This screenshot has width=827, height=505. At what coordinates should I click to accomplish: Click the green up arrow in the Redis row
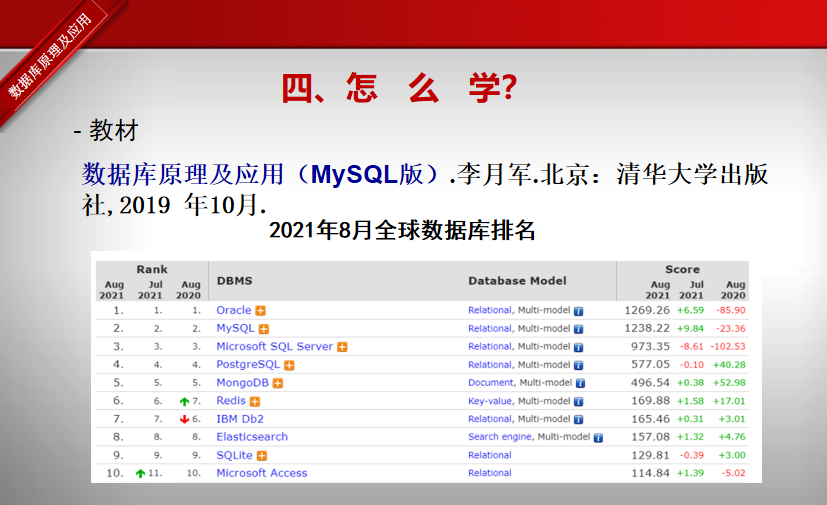(x=184, y=402)
